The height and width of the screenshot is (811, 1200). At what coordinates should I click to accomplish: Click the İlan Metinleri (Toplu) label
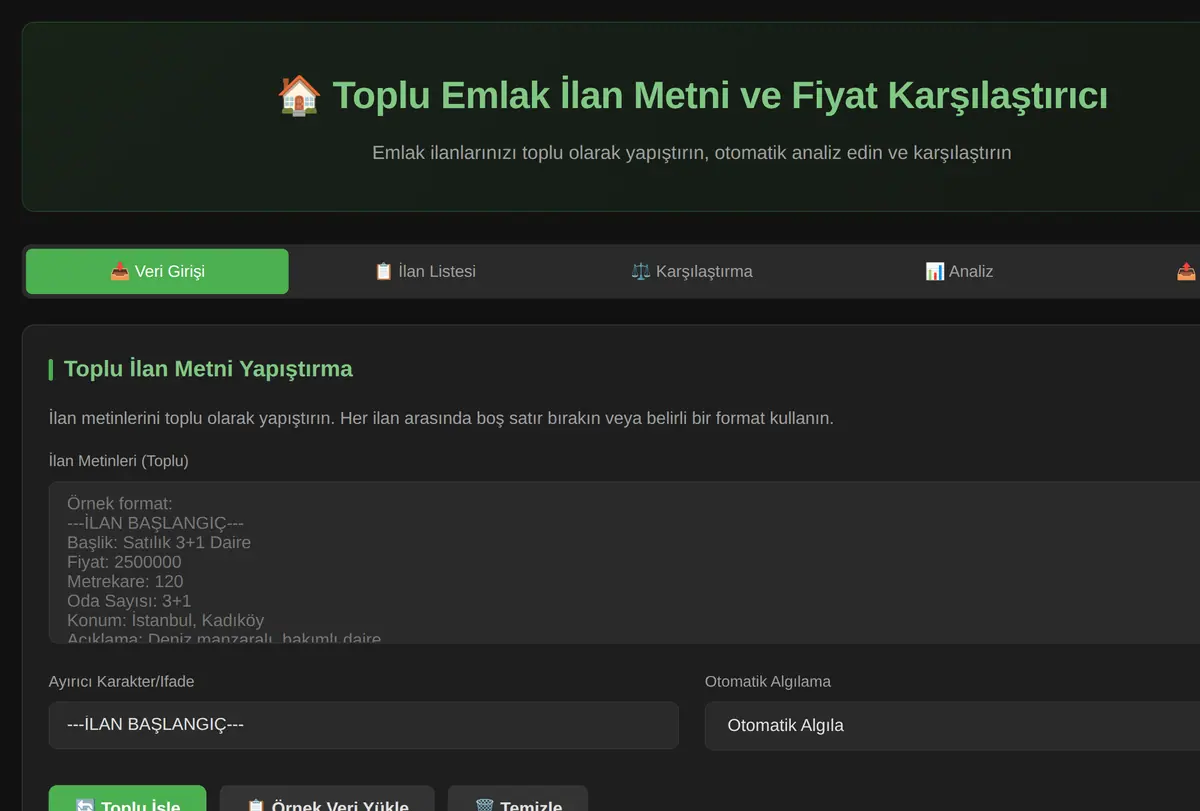pos(119,461)
